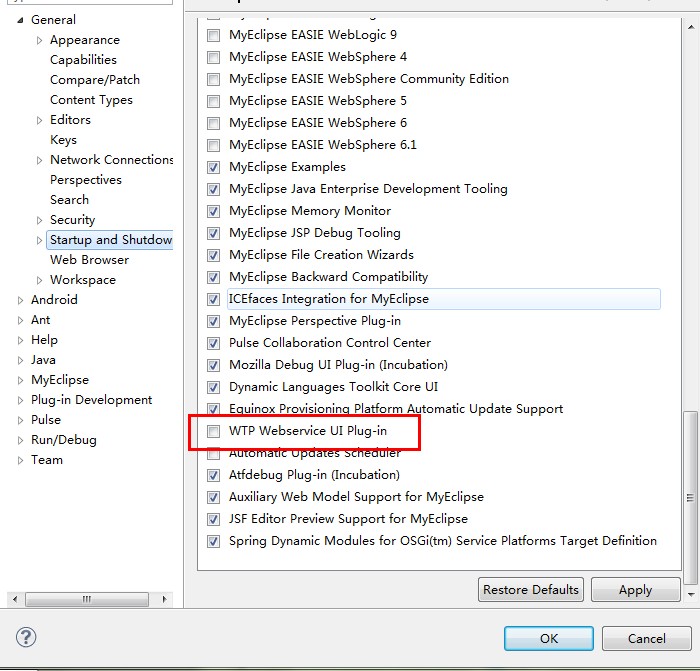Select Perspectives preference page

click(x=86, y=180)
